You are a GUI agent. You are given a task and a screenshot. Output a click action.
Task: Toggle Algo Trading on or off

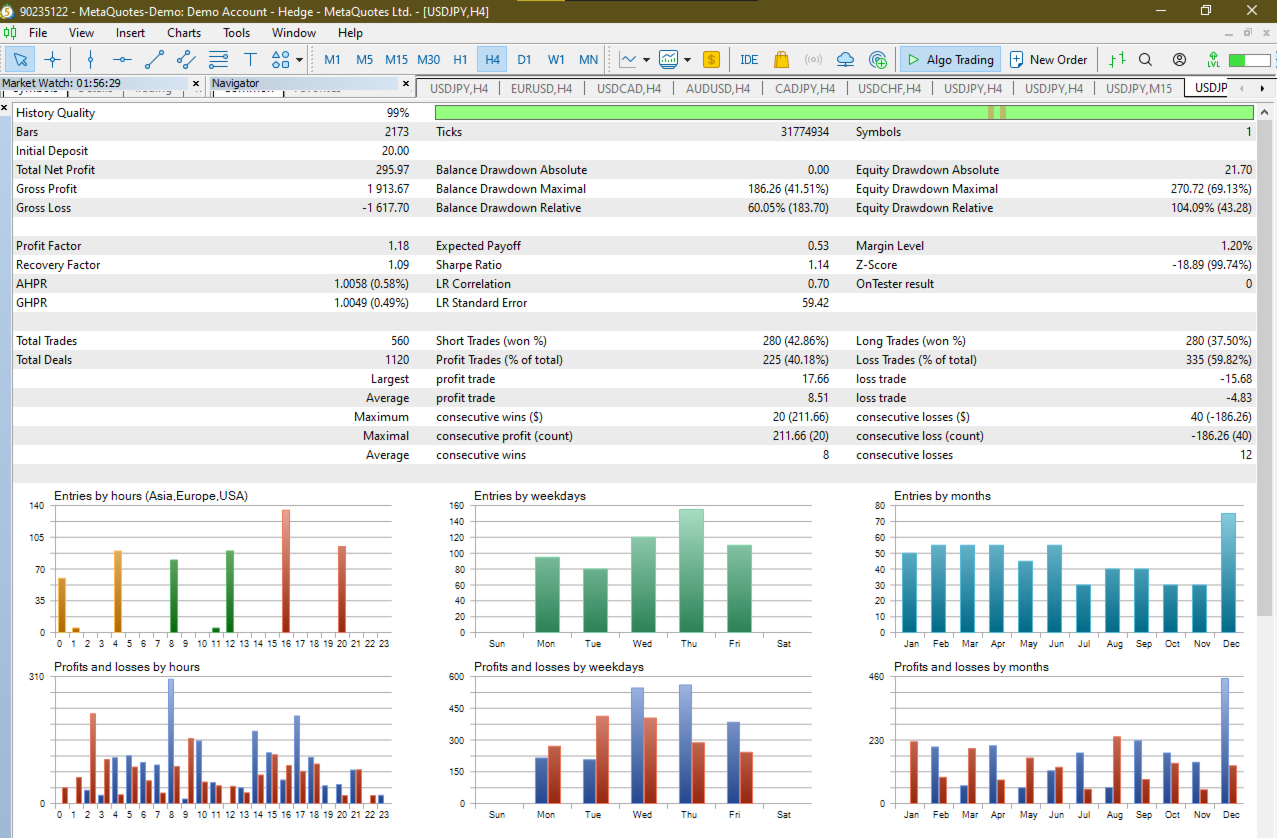click(950, 59)
